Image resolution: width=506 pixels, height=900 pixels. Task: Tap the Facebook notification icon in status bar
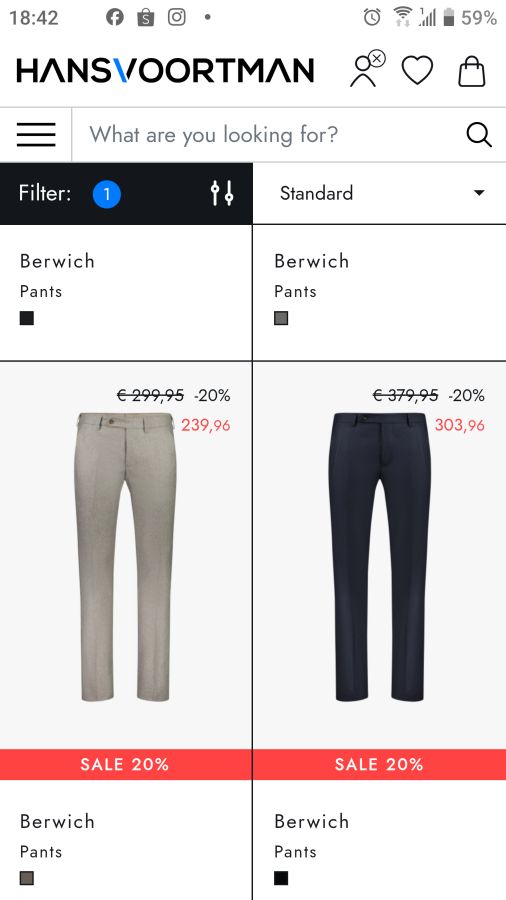coord(115,17)
